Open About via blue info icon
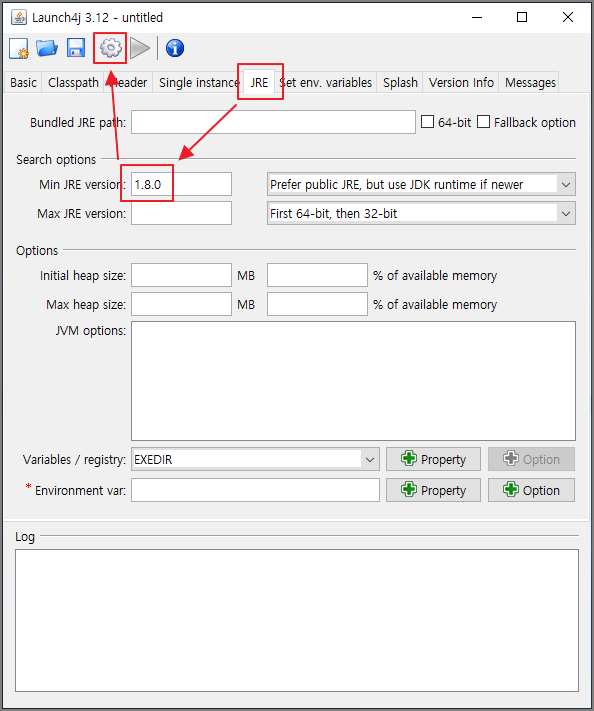 (x=175, y=48)
